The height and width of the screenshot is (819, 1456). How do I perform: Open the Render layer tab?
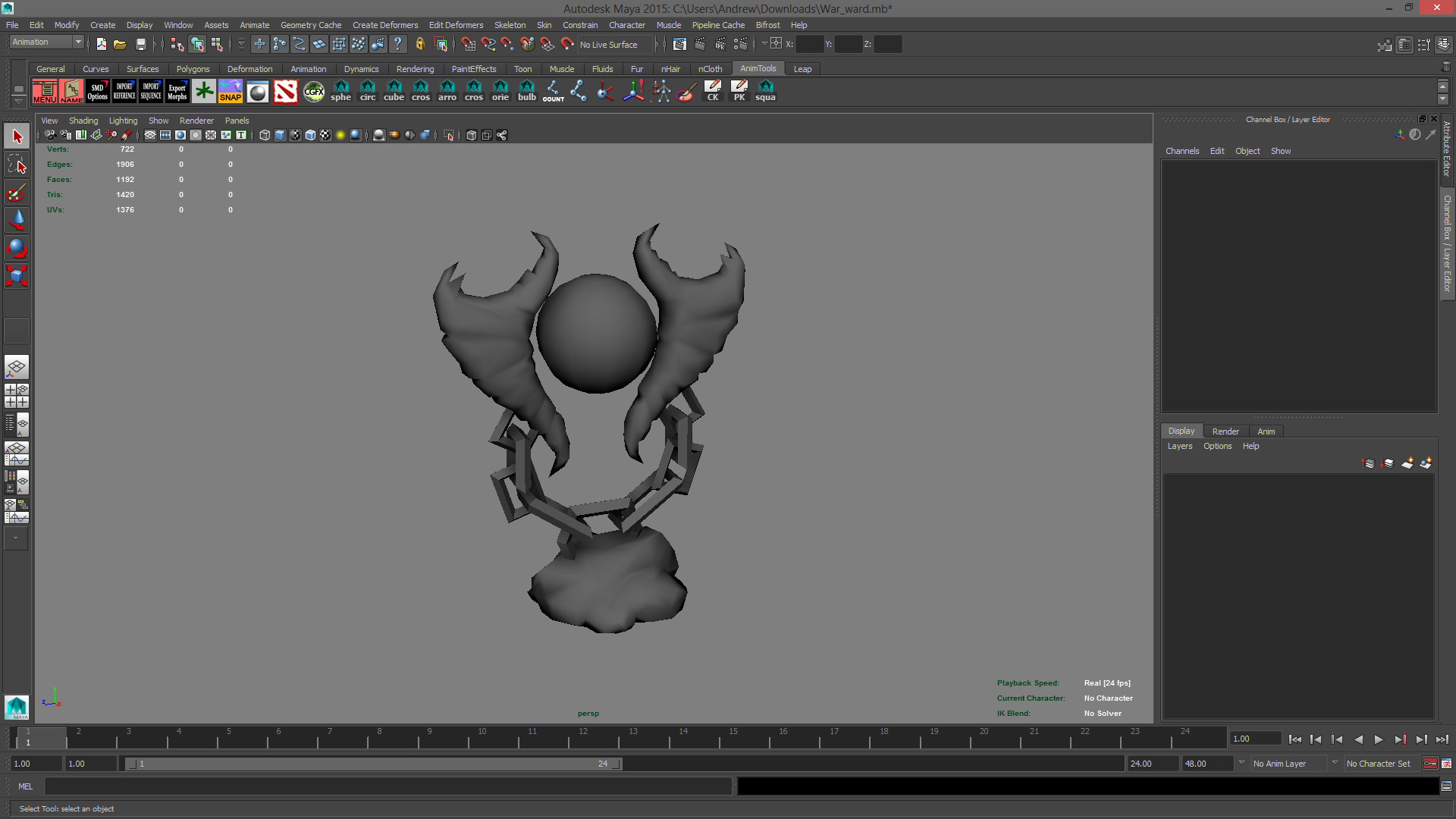(x=1225, y=431)
